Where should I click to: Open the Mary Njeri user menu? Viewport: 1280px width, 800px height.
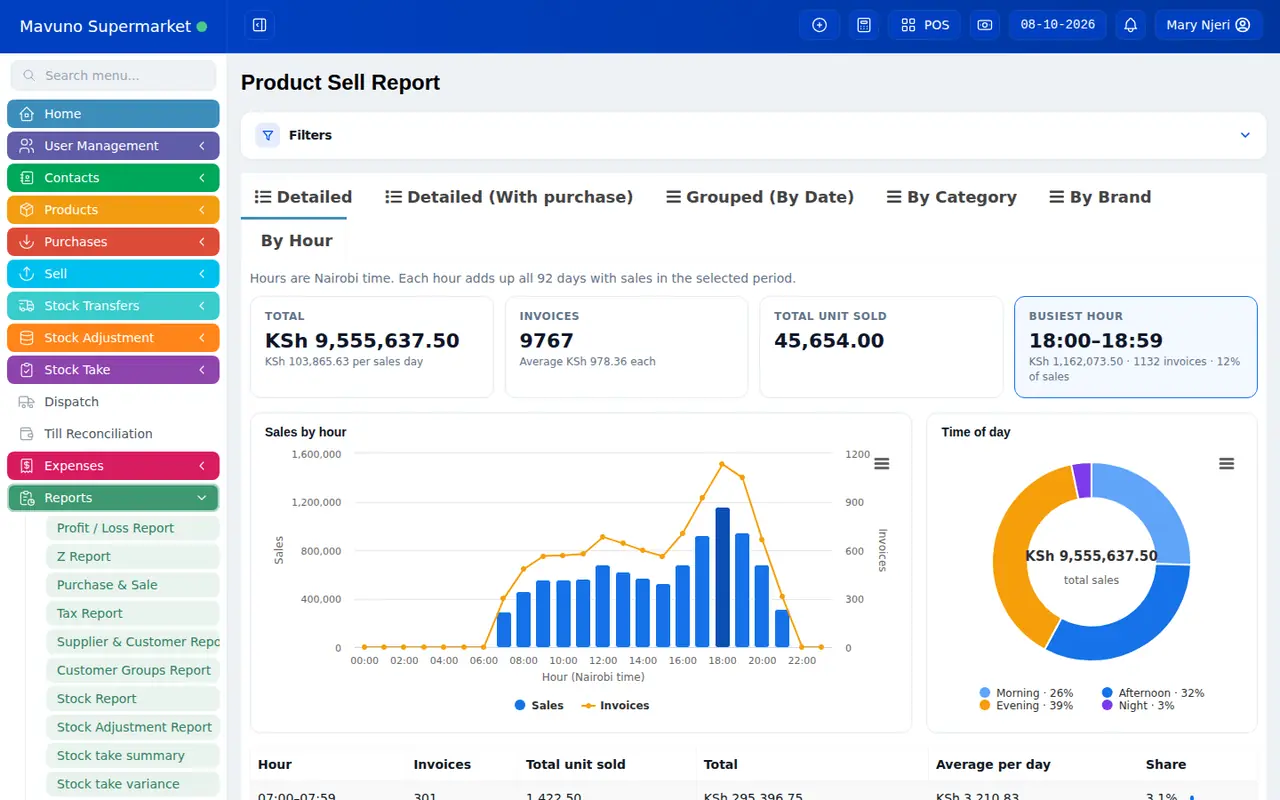[1208, 25]
